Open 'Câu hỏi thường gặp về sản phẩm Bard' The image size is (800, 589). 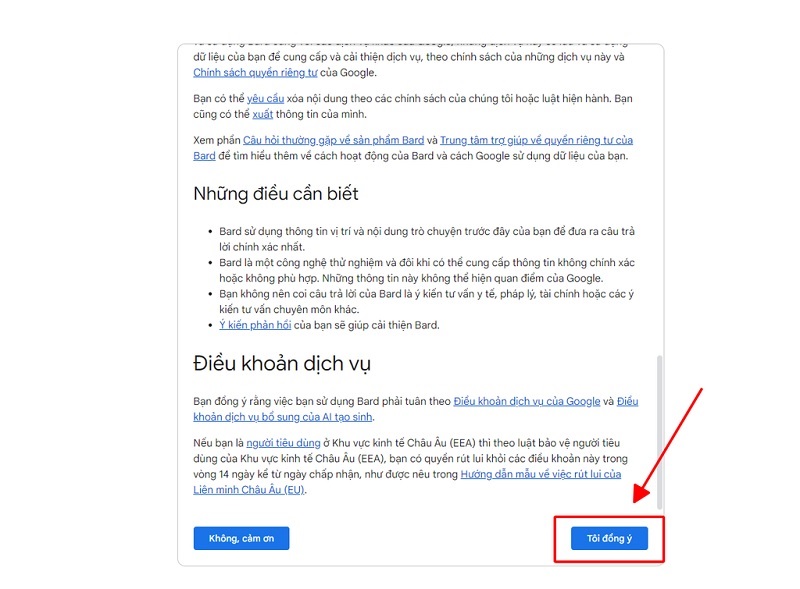pos(333,140)
